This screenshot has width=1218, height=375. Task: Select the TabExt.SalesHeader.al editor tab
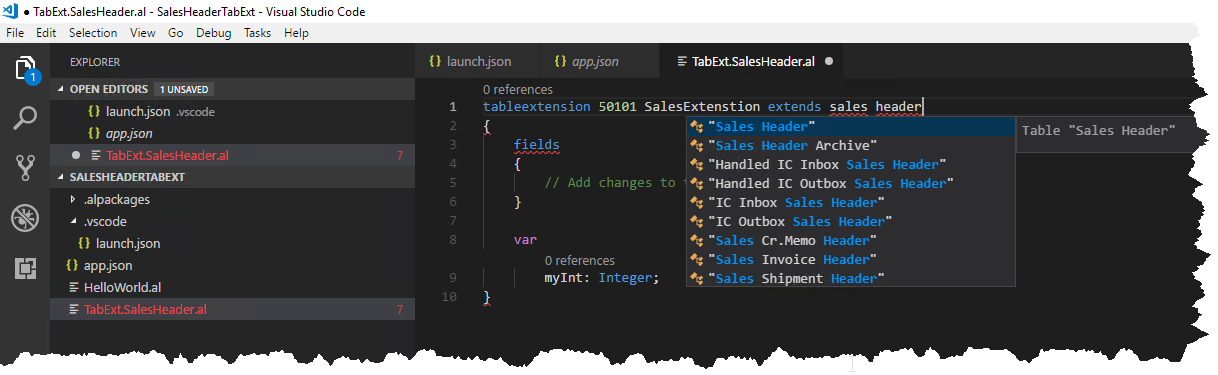(x=753, y=62)
